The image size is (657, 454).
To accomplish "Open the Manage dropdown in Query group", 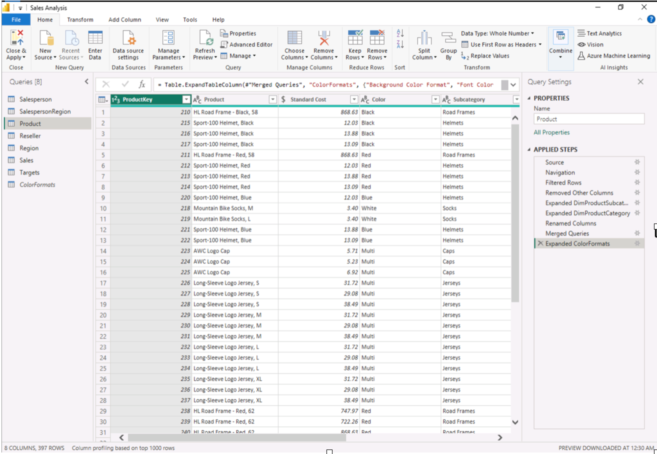I will click(238, 56).
